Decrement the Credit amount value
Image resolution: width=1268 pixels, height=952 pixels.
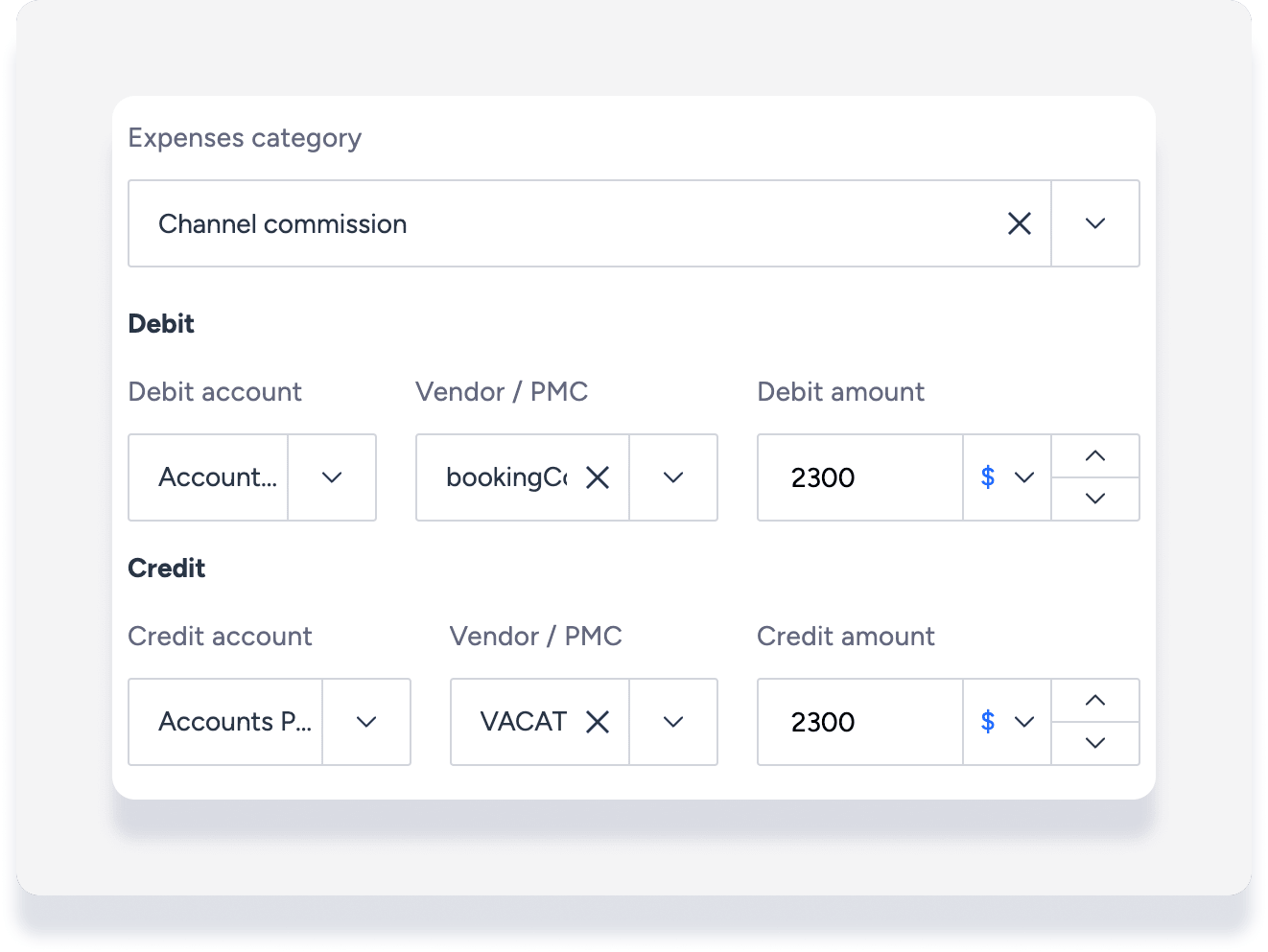(x=1095, y=743)
